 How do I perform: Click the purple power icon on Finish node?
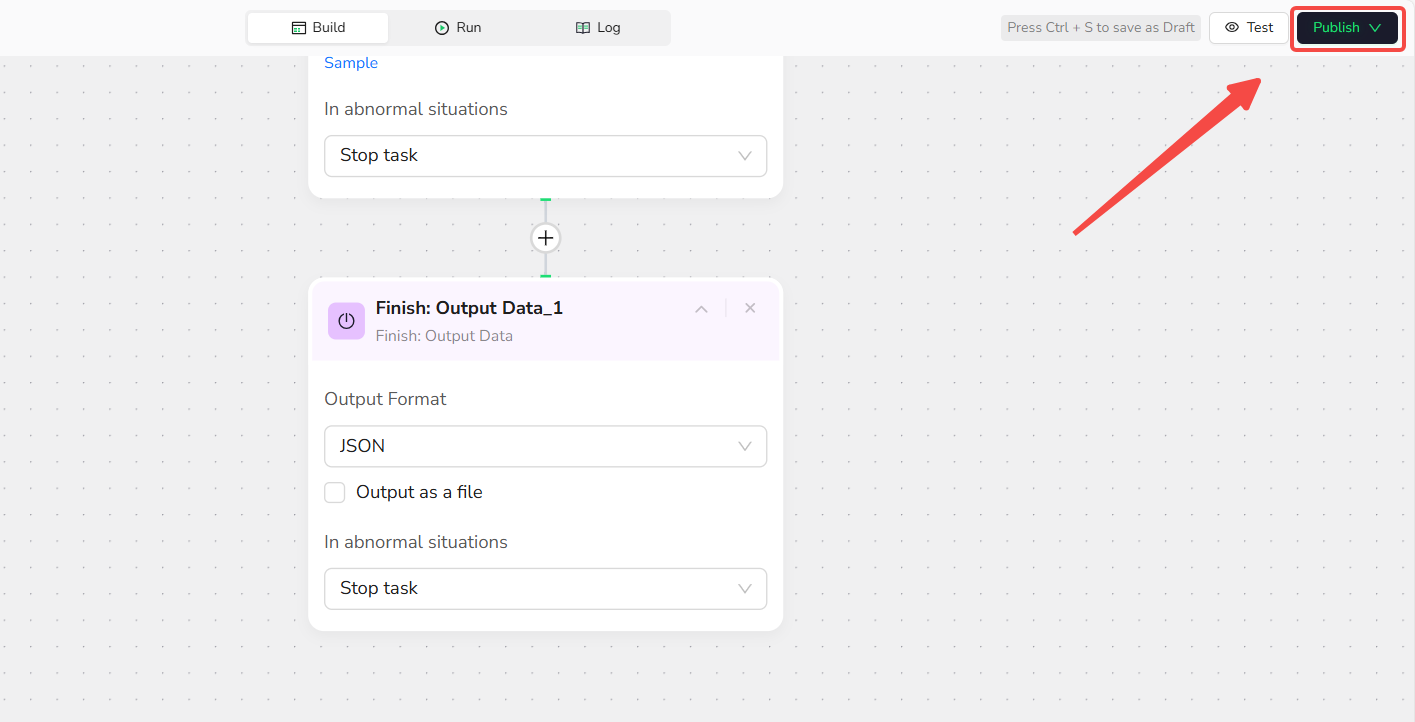pyautogui.click(x=346, y=321)
